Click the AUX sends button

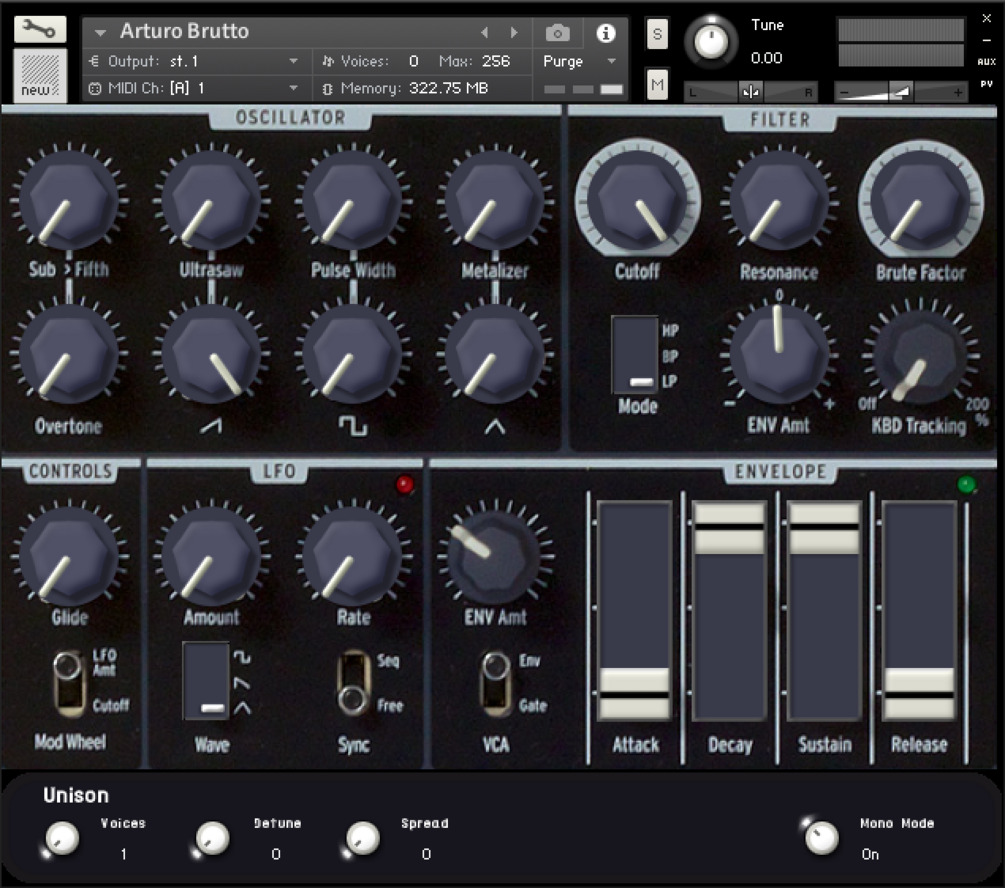(986, 62)
